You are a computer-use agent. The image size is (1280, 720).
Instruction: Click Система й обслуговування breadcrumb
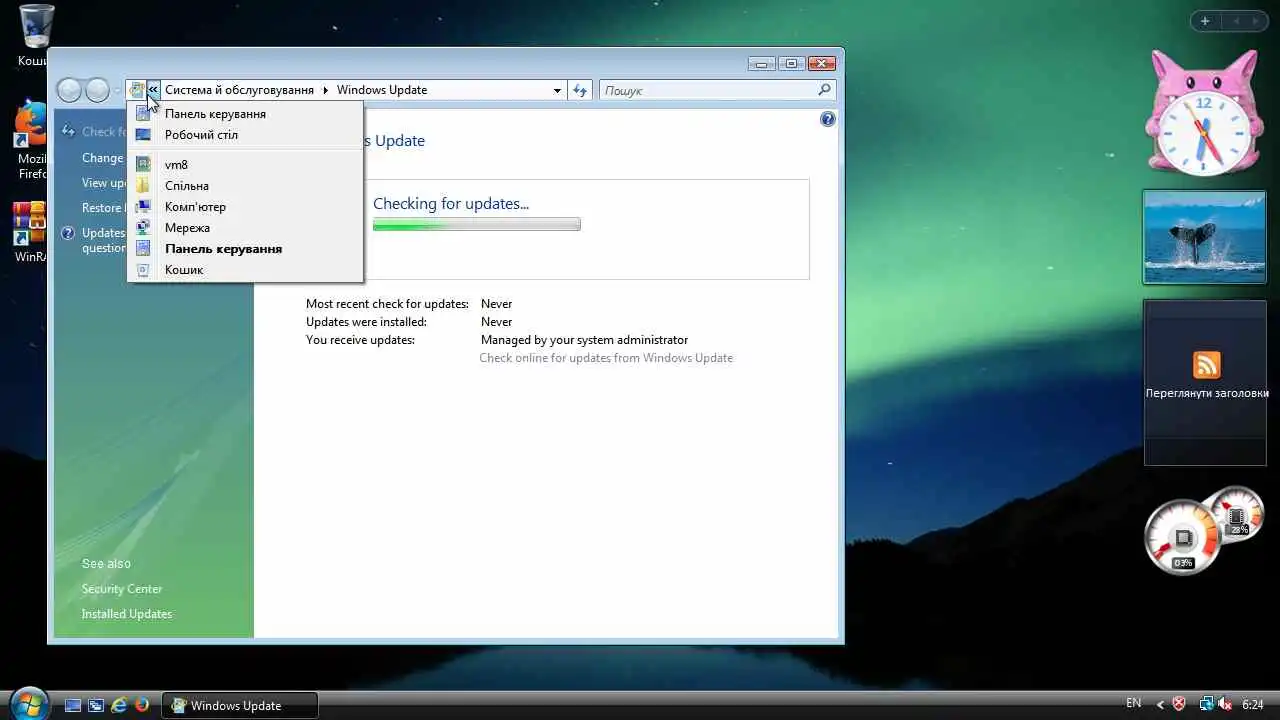point(239,90)
